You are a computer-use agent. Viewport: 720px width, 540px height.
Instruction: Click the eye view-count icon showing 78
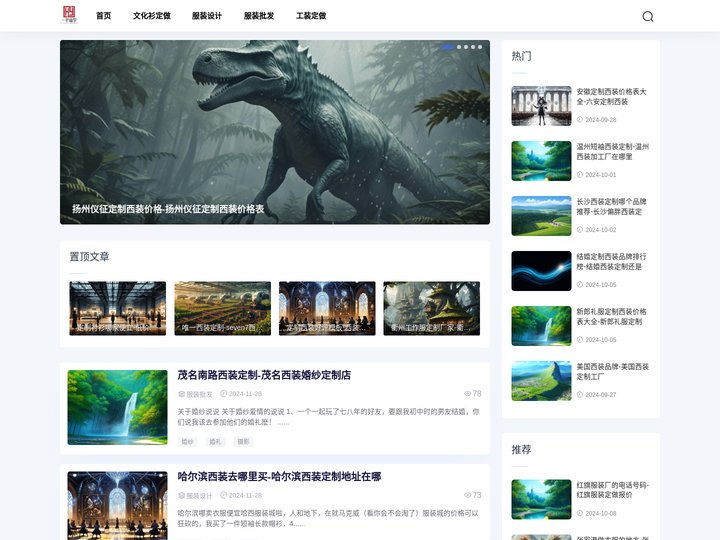click(467, 394)
